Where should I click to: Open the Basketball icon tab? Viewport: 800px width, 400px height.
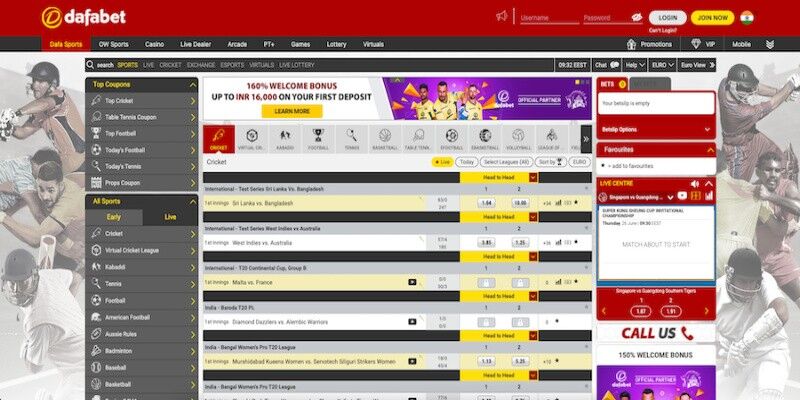385,139
